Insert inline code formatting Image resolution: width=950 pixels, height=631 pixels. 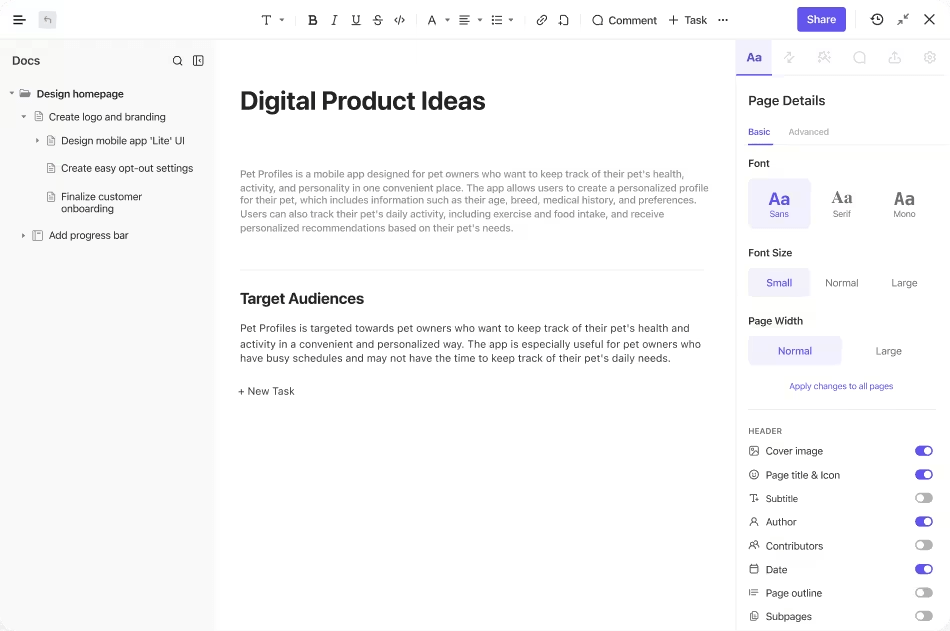tap(399, 20)
